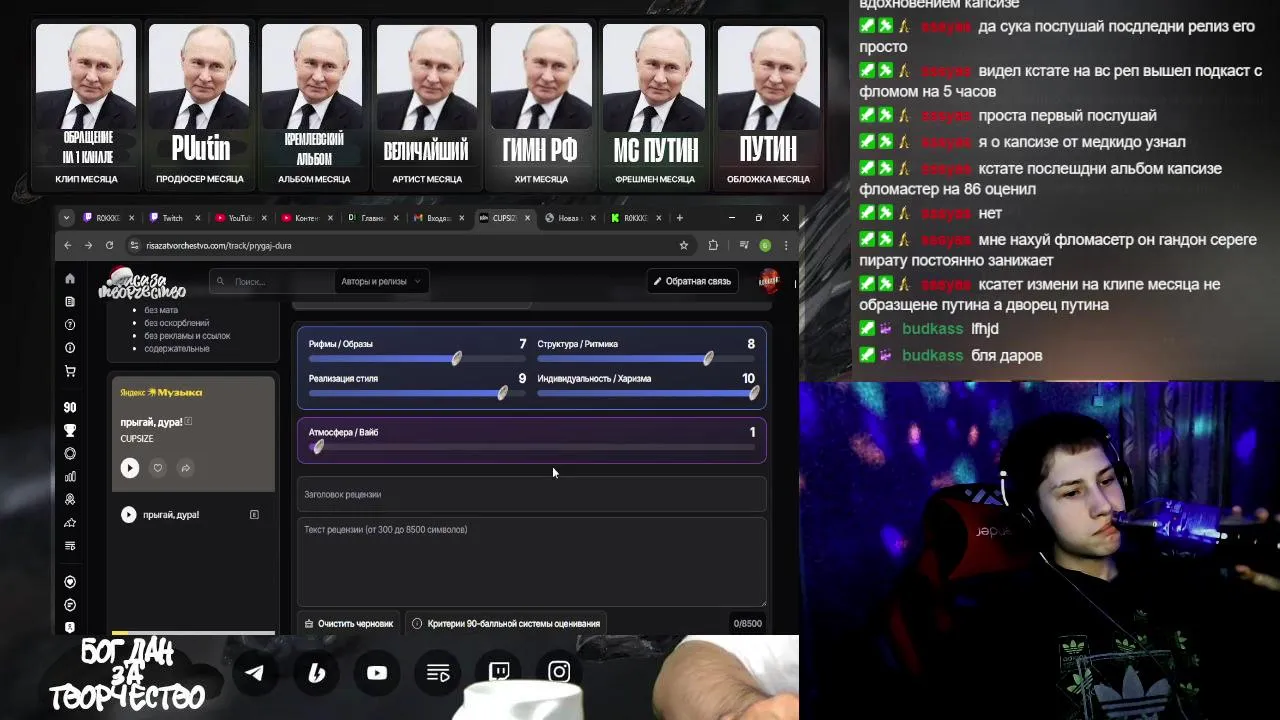Click the 'Заголовок рецензии' title field
The width and height of the screenshot is (1280, 720).
(532, 494)
